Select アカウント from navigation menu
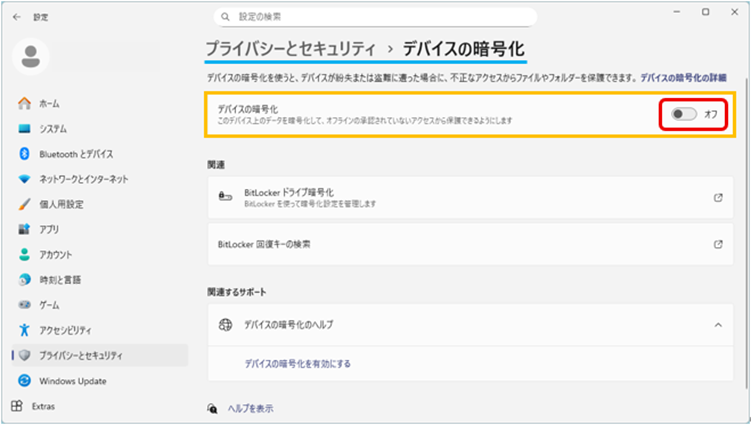The image size is (751, 425). 56,255
